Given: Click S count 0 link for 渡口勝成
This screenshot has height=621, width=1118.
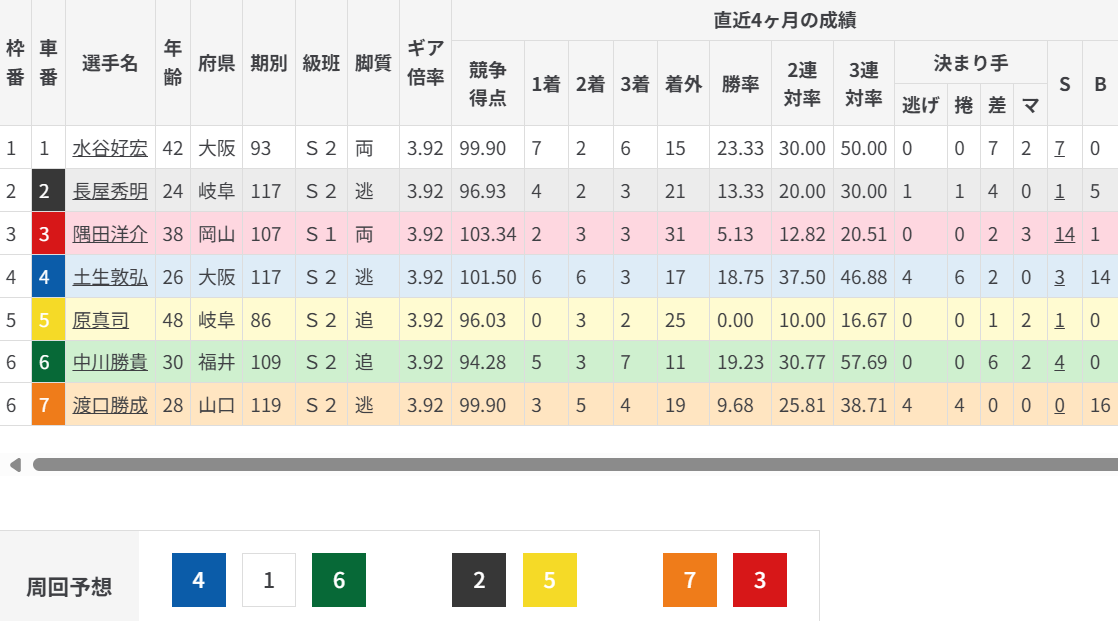Looking at the screenshot, I should click(1059, 406).
